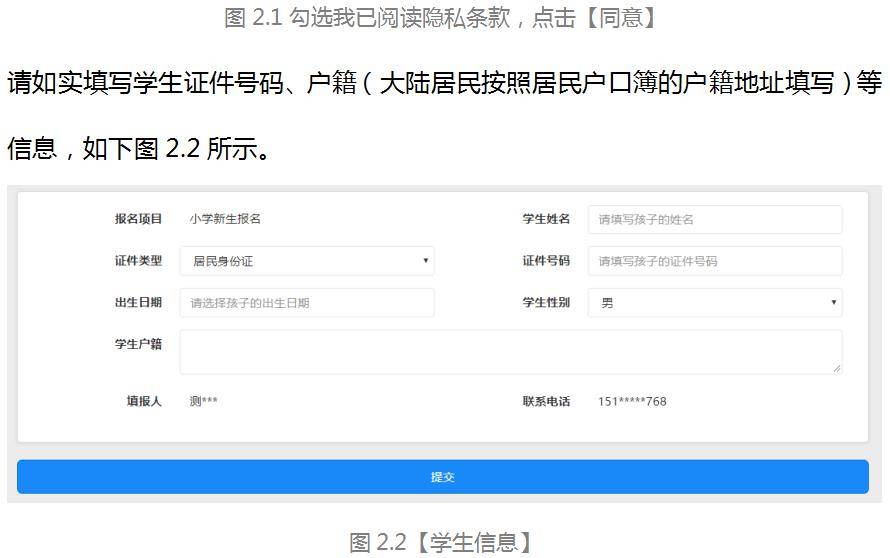Click the 证件号码 label
This screenshot has height=558, width=890.
click(x=546, y=261)
